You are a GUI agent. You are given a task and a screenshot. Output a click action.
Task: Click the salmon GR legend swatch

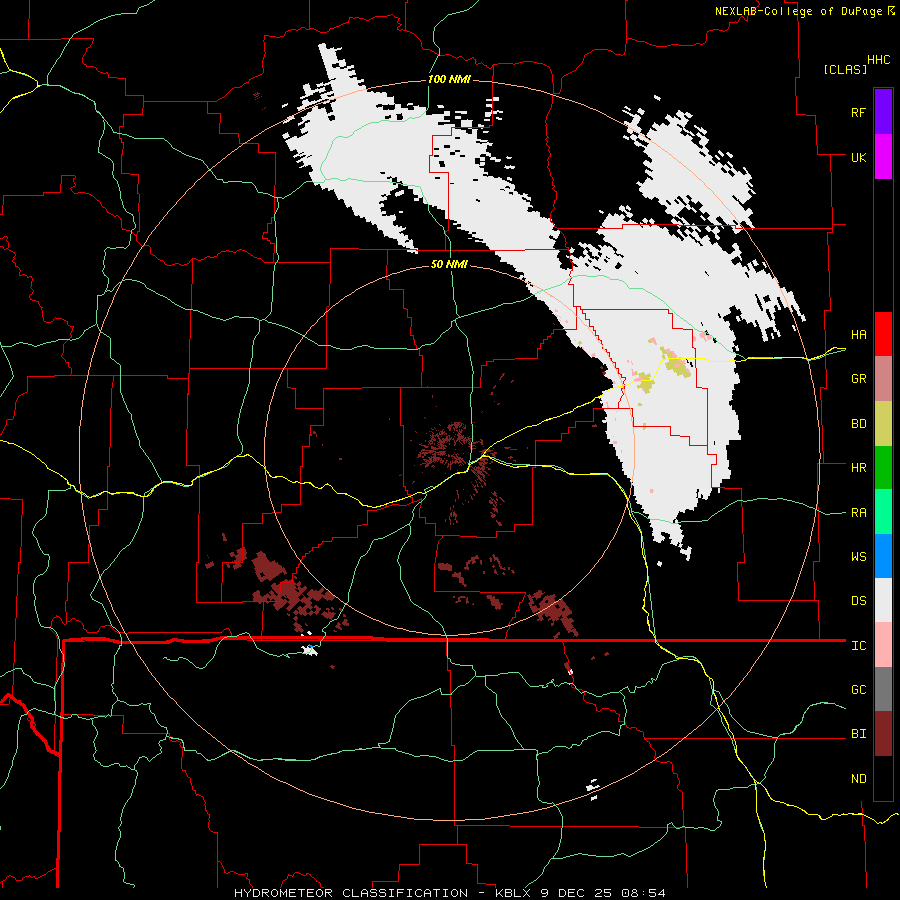(883, 379)
